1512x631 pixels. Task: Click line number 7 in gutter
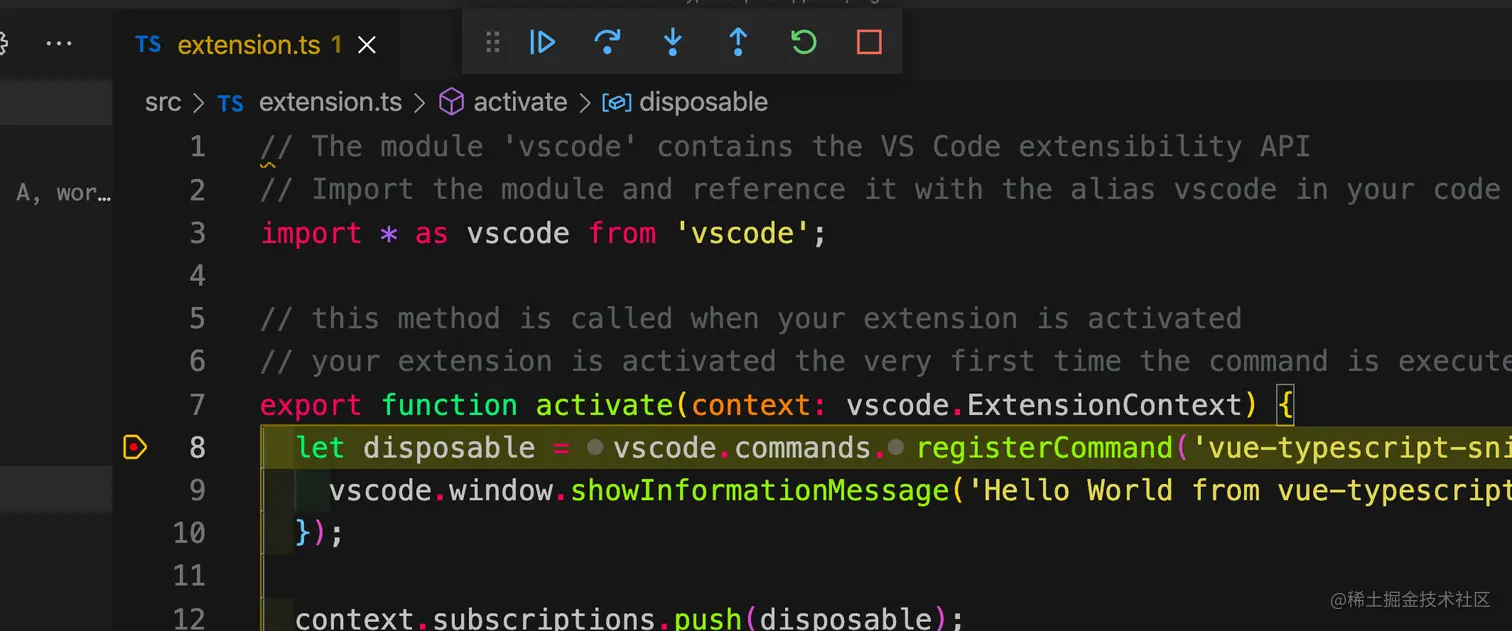coord(197,405)
